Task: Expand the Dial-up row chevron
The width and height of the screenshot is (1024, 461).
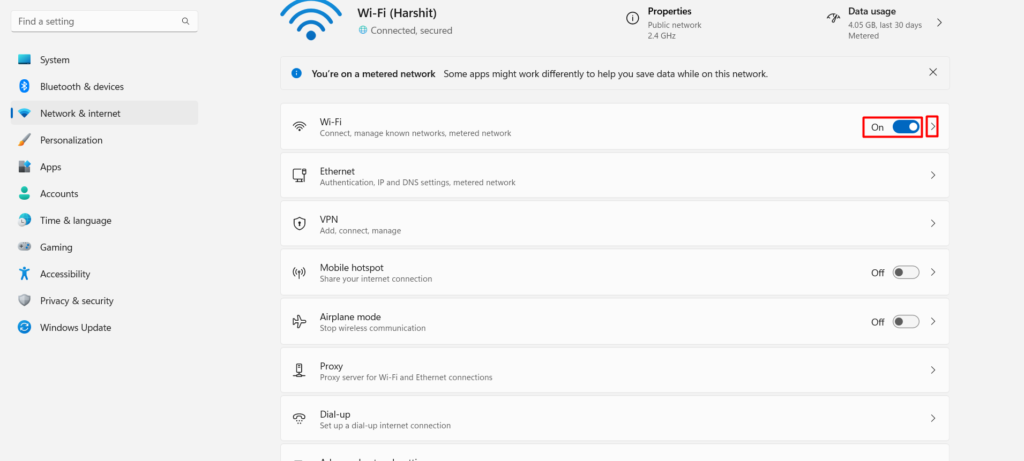Action: click(x=933, y=418)
